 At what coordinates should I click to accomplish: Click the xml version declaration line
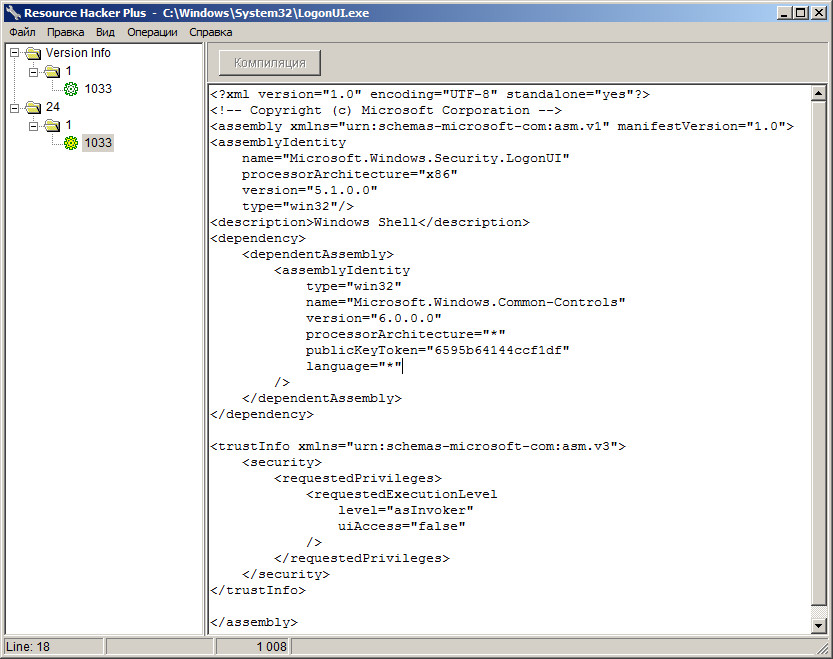click(x=430, y=95)
